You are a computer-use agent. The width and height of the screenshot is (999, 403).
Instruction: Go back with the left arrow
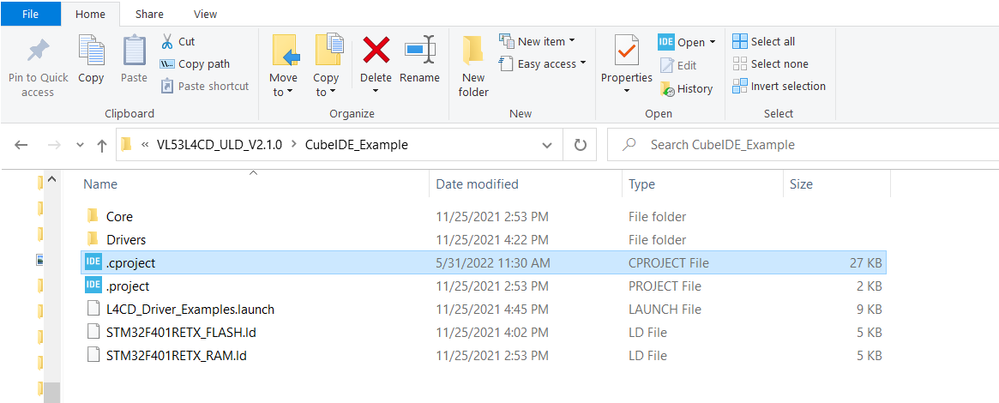tap(21, 145)
